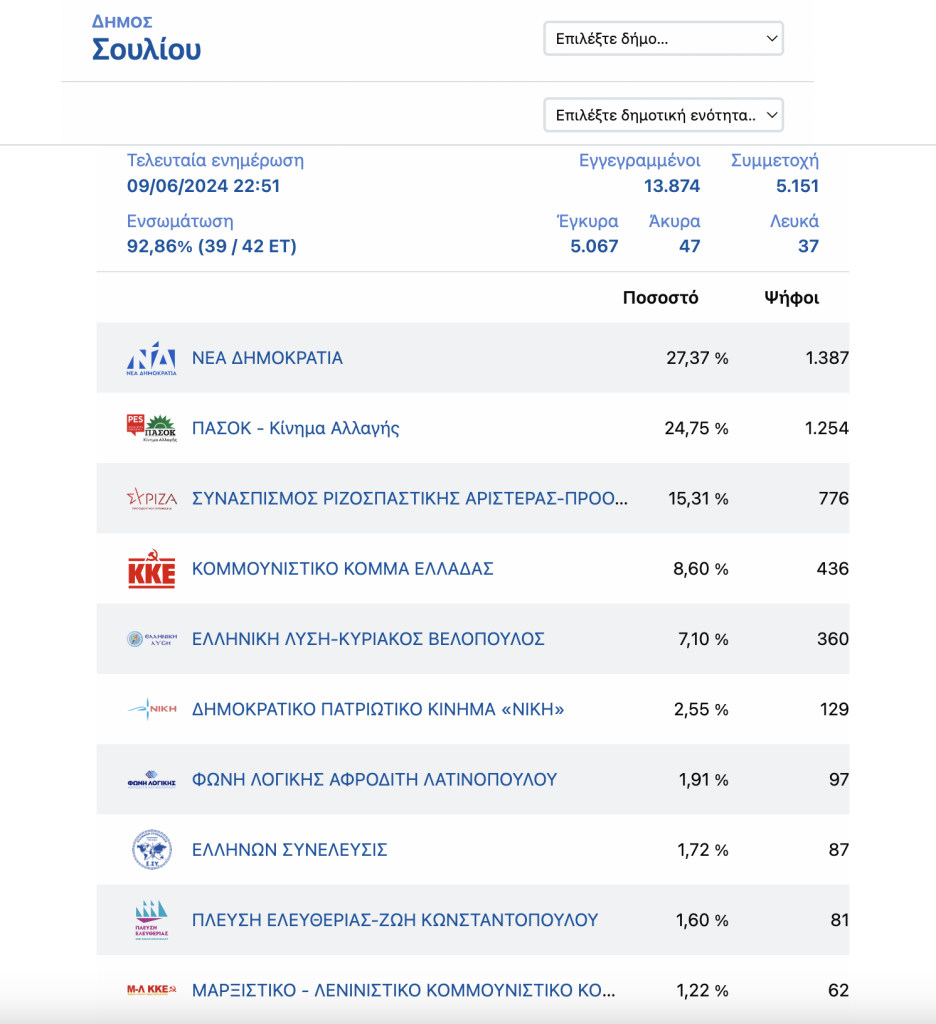Click the Ποσοστό column header
The height and width of the screenshot is (1024, 936).
click(x=660, y=298)
